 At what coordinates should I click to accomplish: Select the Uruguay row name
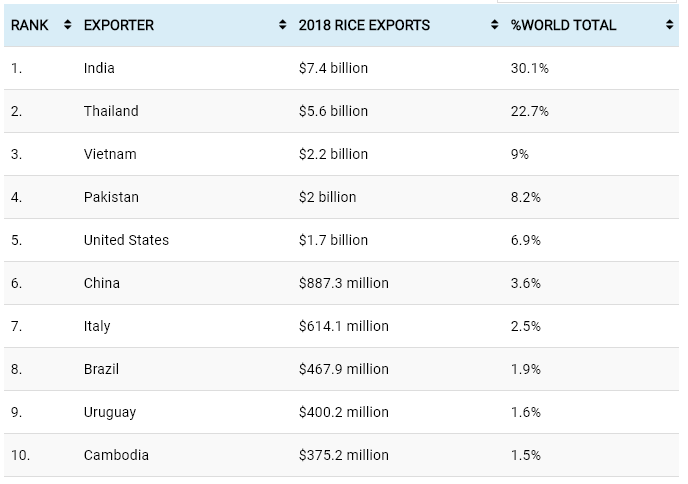(110, 412)
